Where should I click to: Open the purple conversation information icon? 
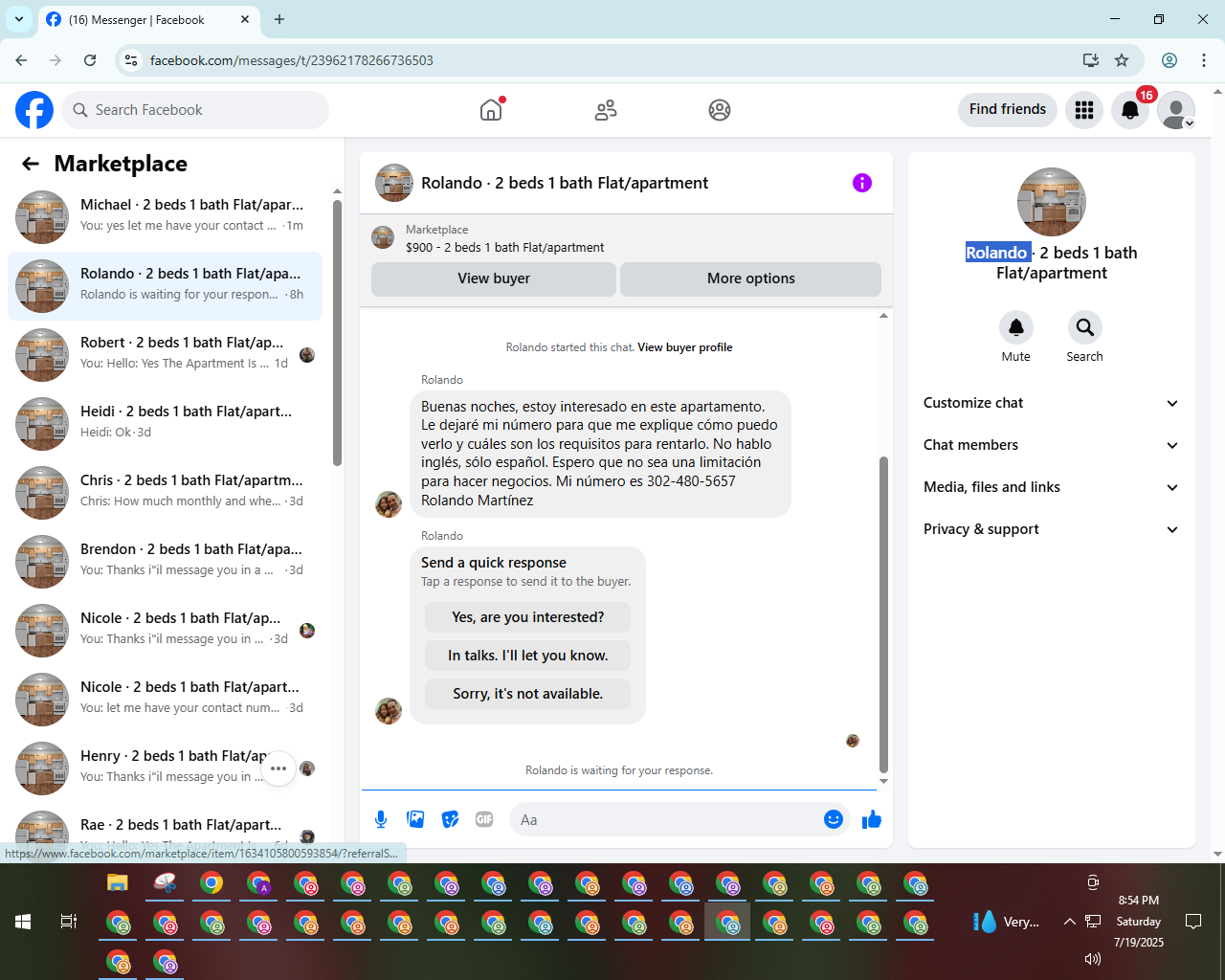[x=862, y=183]
